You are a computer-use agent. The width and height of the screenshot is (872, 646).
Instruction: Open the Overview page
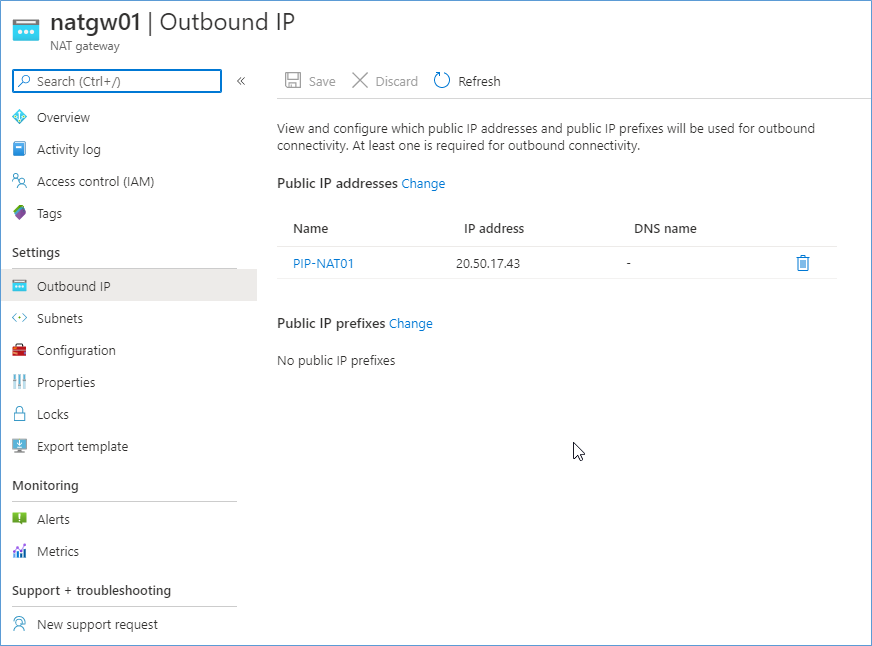tap(63, 117)
